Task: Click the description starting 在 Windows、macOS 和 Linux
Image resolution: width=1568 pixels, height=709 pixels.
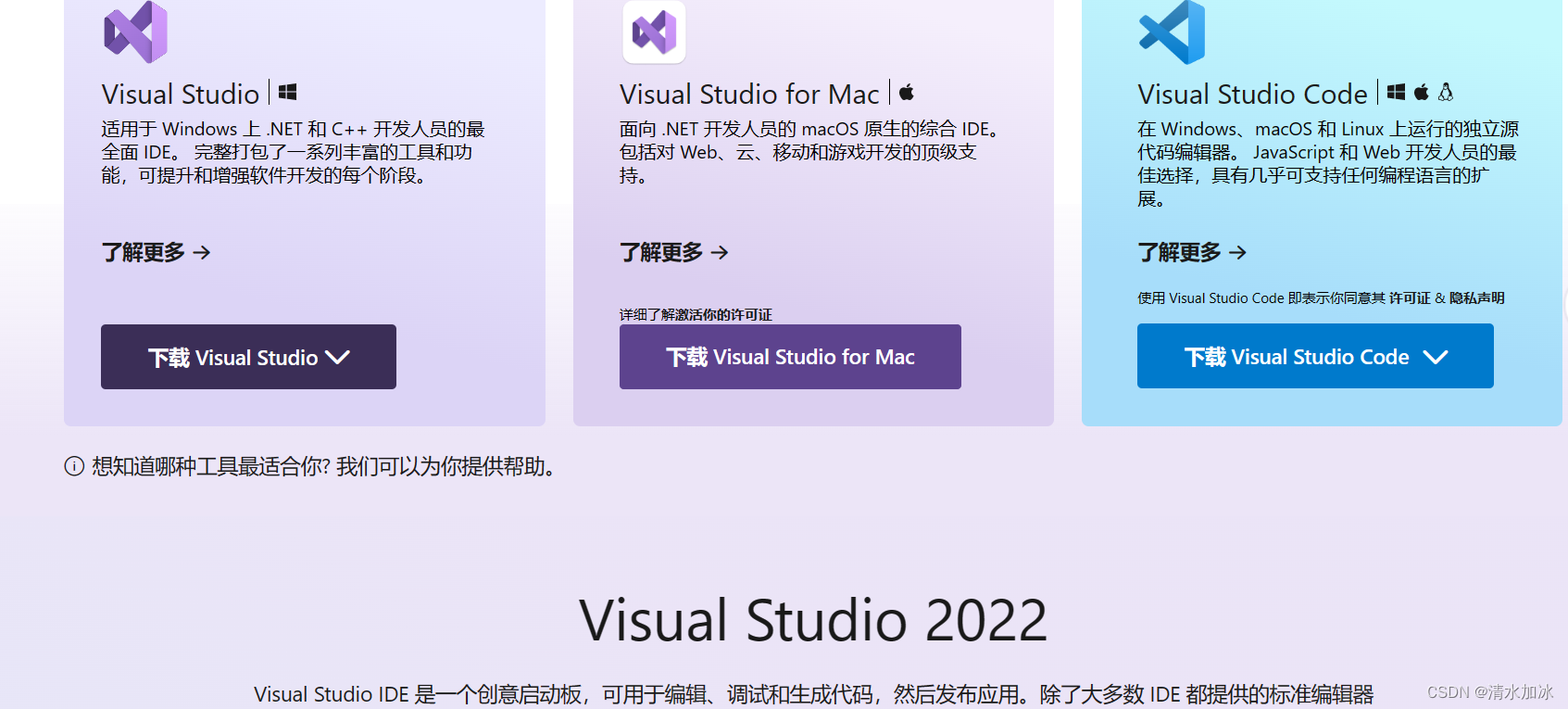Action: (x=1328, y=163)
